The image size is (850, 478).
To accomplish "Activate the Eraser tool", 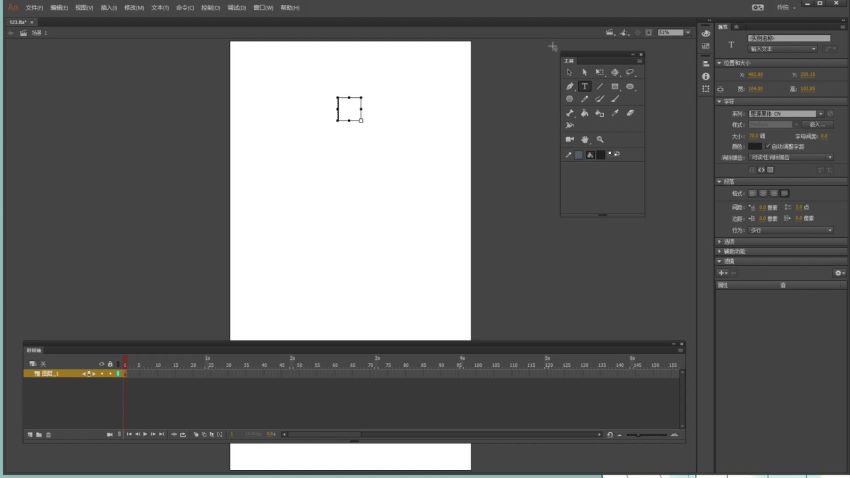I will (630, 113).
